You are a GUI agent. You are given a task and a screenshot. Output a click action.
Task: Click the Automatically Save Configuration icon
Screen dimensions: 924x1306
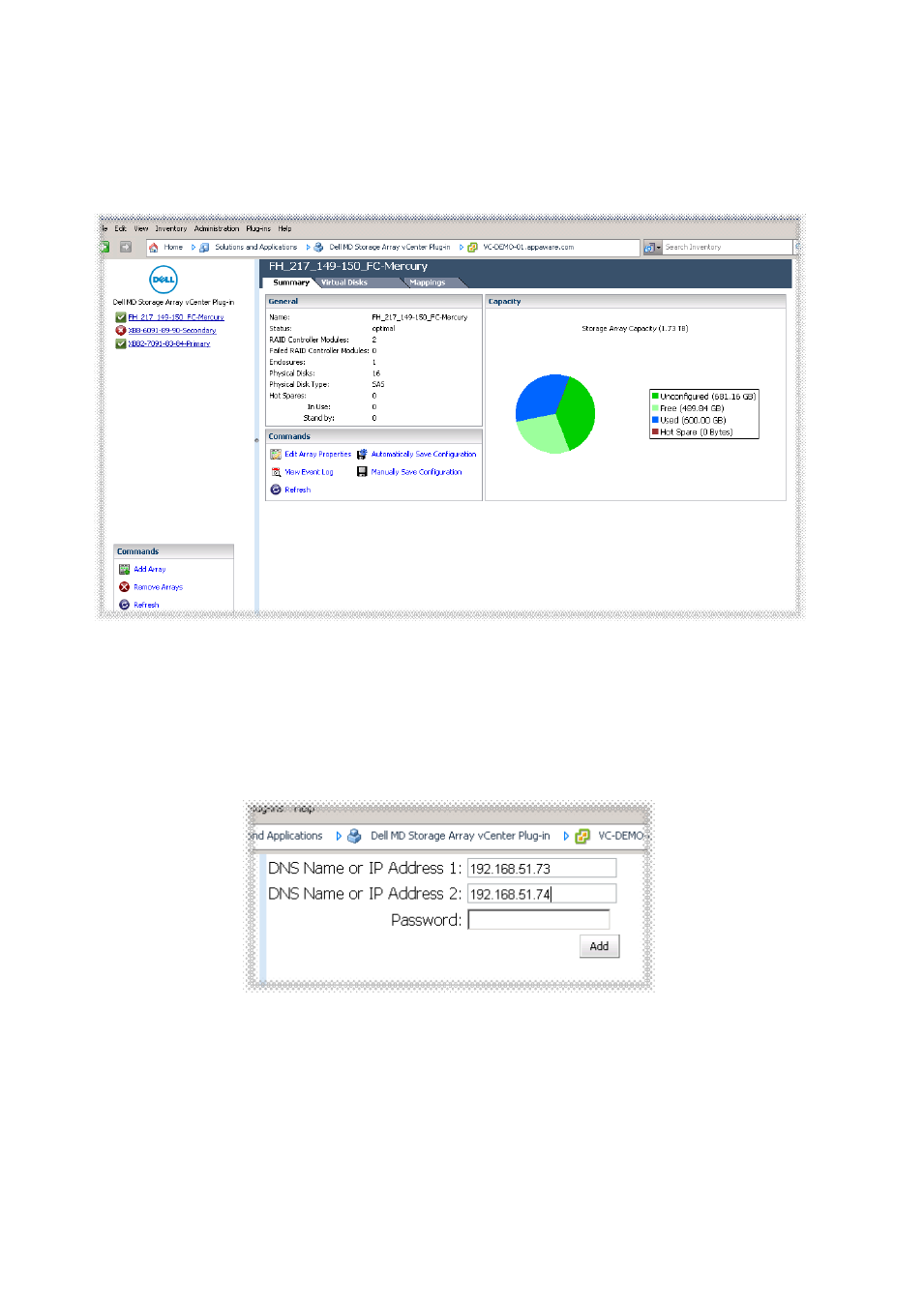(362, 454)
